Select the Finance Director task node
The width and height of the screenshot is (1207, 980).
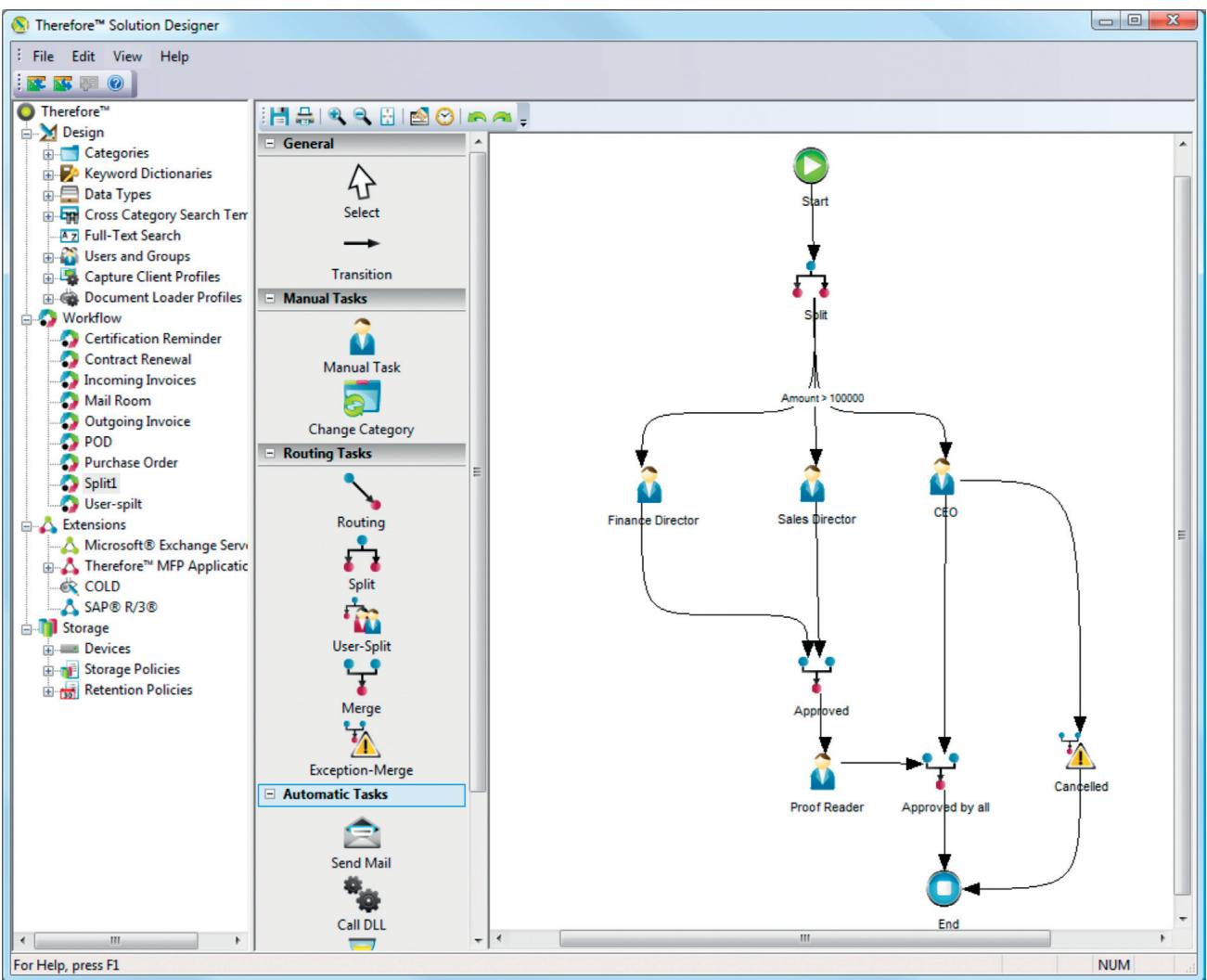coord(649,484)
